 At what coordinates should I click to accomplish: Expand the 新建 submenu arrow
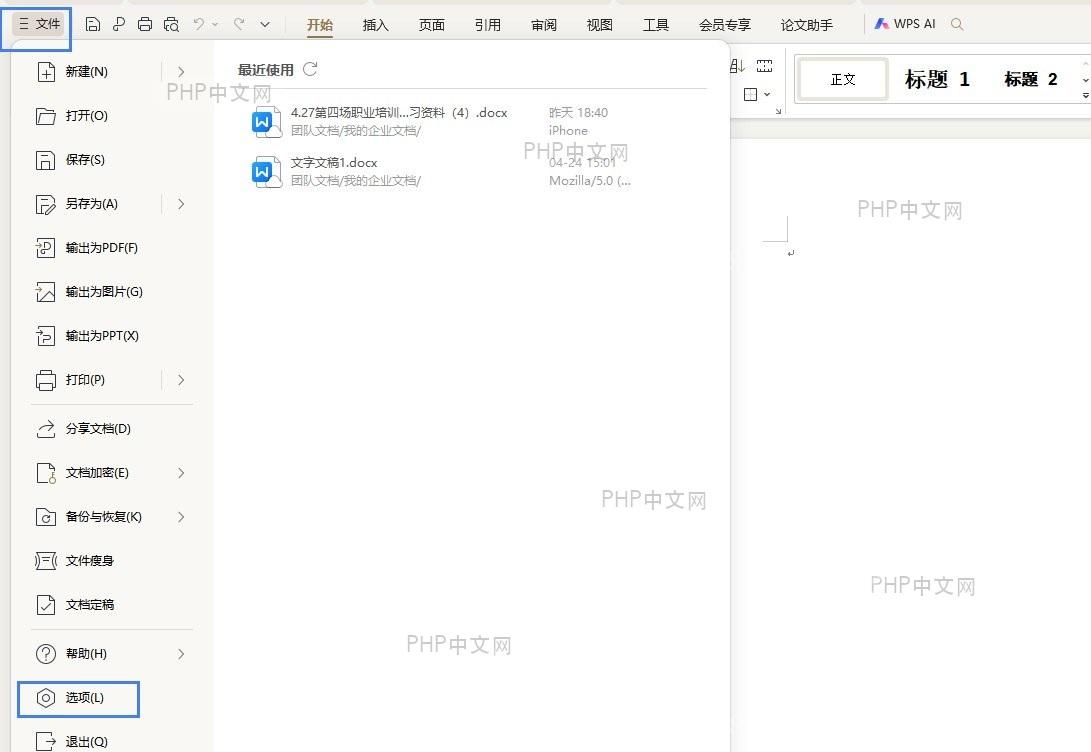coord(181,72)
